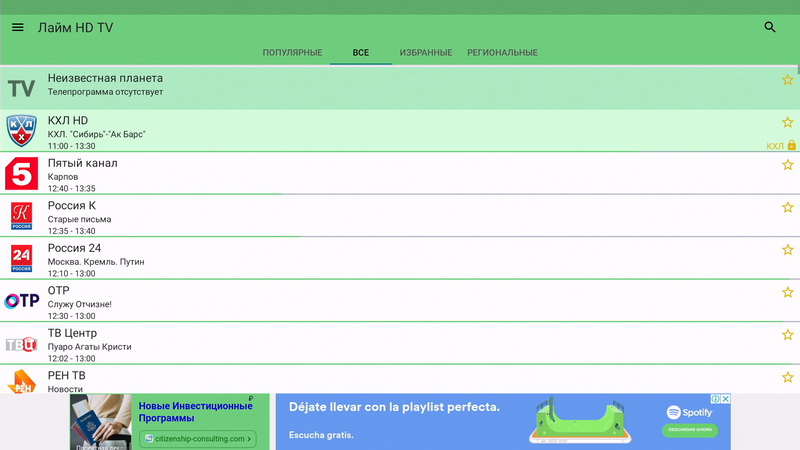The width and height of the screenshot is (800, 450).
Task: Go to the РЕГИОНАЛЬНЫЕ tab
Action: [502, 53]
